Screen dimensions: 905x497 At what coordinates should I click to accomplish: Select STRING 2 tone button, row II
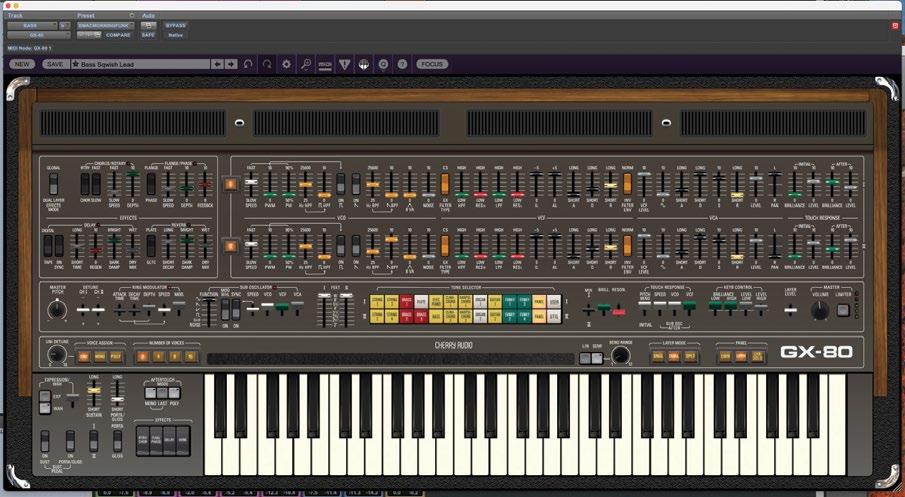[x=377, y=316]
